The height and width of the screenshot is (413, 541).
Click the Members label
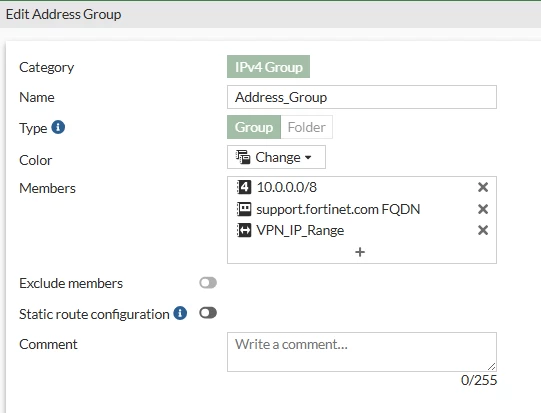point(47,188)
